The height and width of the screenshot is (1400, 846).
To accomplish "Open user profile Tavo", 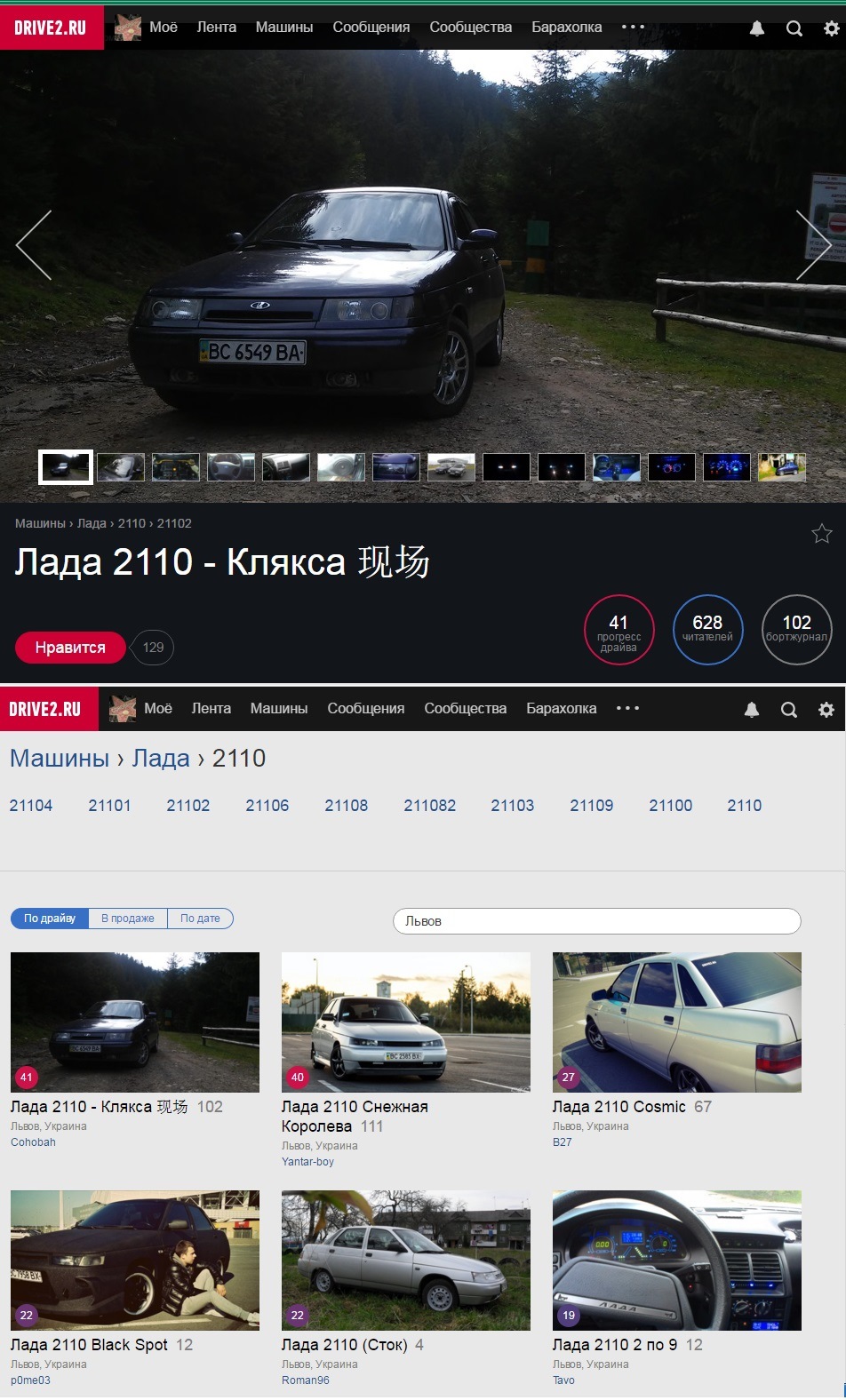I will pos(563,1380).
